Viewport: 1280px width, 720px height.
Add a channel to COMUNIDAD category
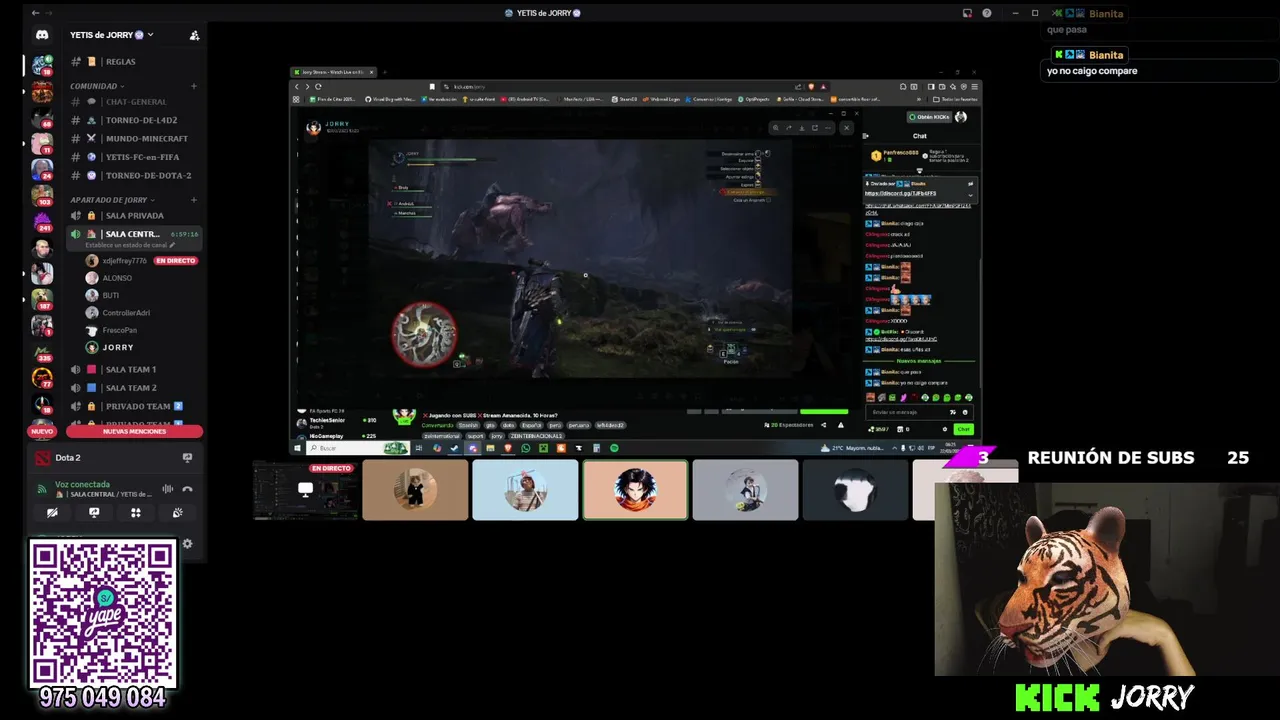click(x=194, y=86)
